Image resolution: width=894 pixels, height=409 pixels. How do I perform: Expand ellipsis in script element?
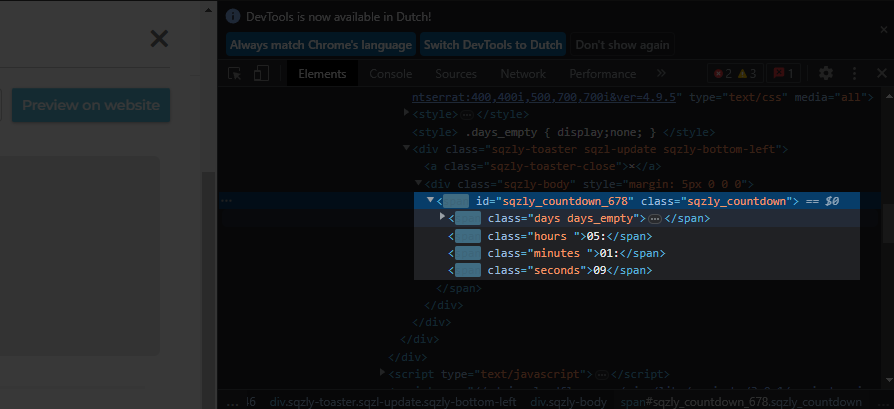pyautogui.click(x=601, y=375)
